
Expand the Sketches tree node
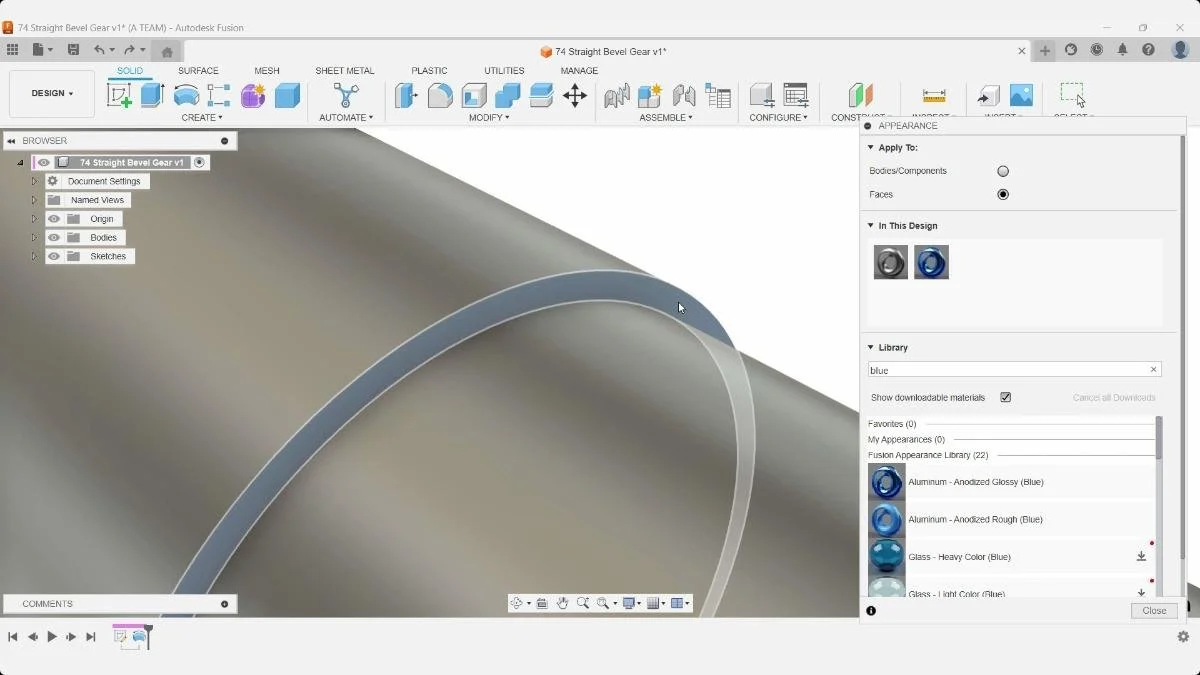34,256
